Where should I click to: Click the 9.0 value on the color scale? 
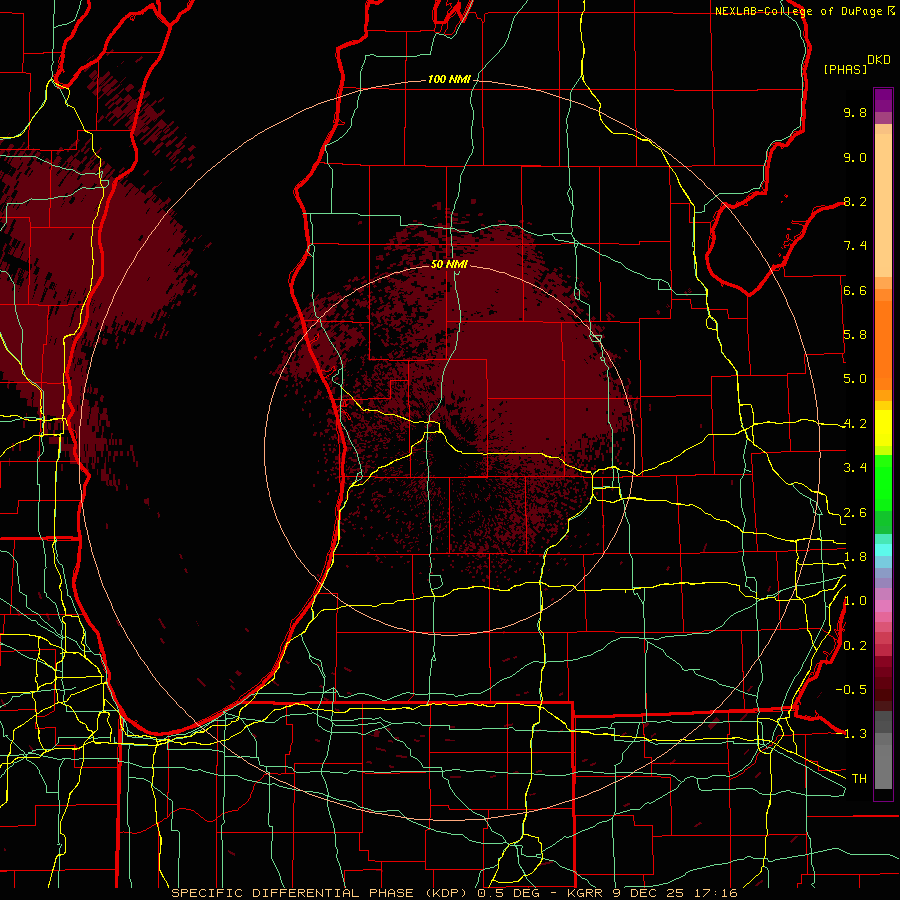[855, 158]
